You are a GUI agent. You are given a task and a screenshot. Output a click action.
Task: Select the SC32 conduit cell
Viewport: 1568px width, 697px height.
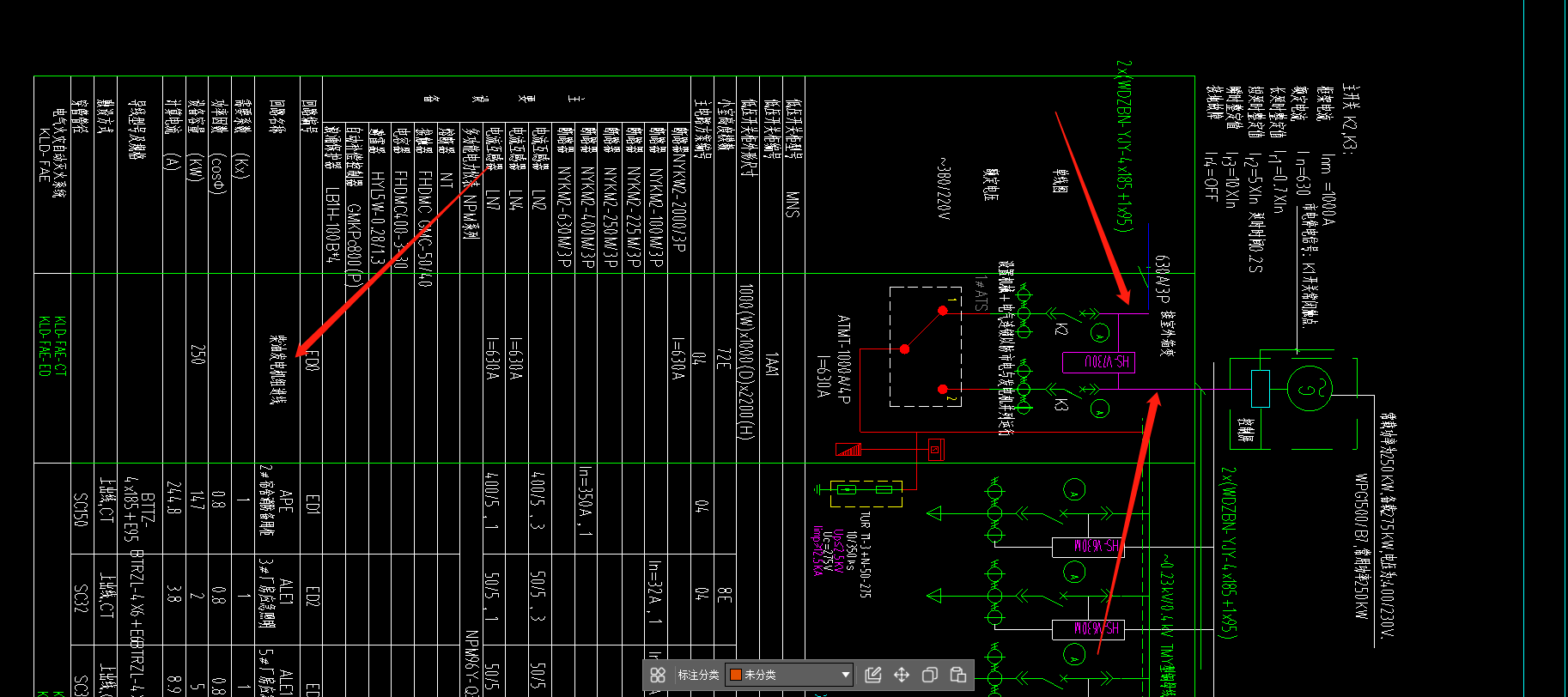click(80, 599)
